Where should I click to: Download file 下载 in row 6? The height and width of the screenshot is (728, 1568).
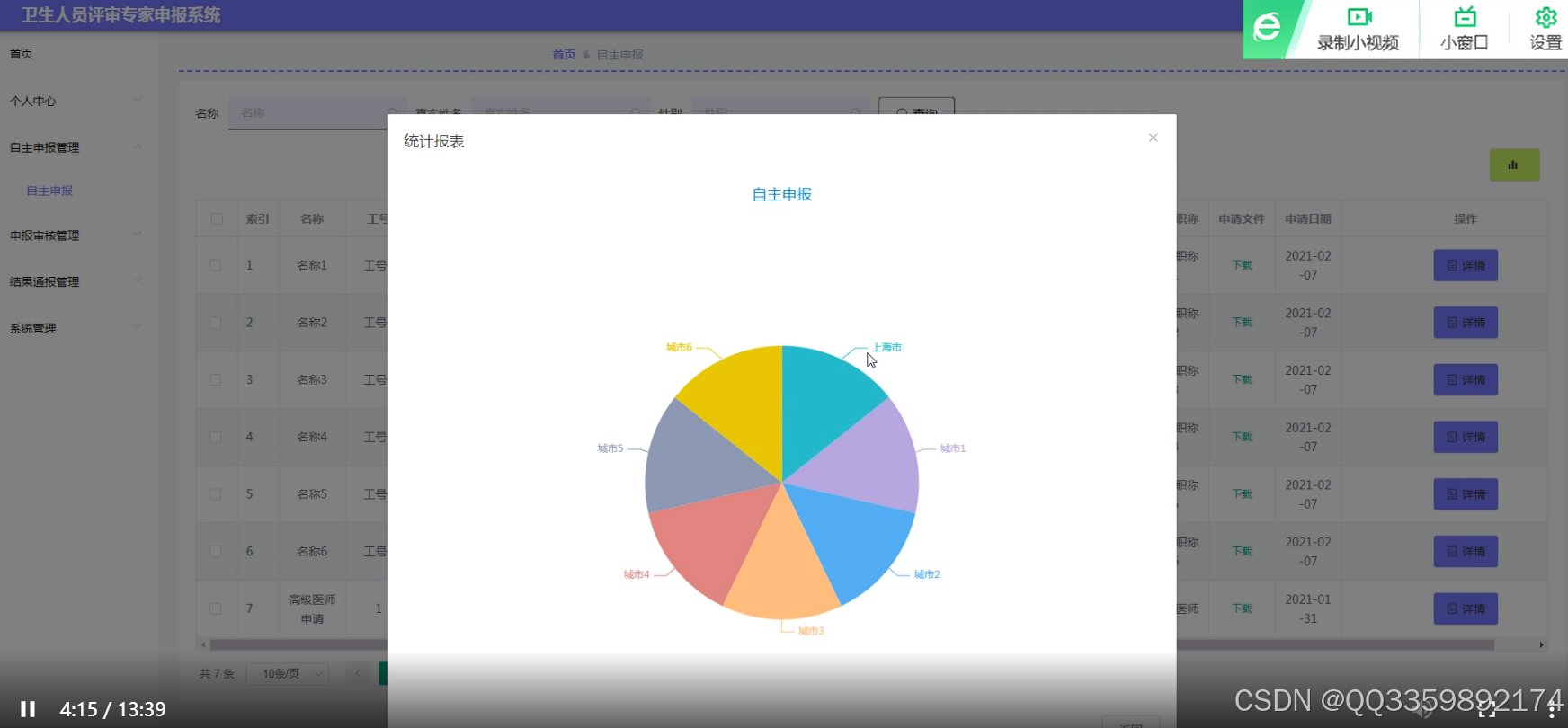click(1242, 551)
